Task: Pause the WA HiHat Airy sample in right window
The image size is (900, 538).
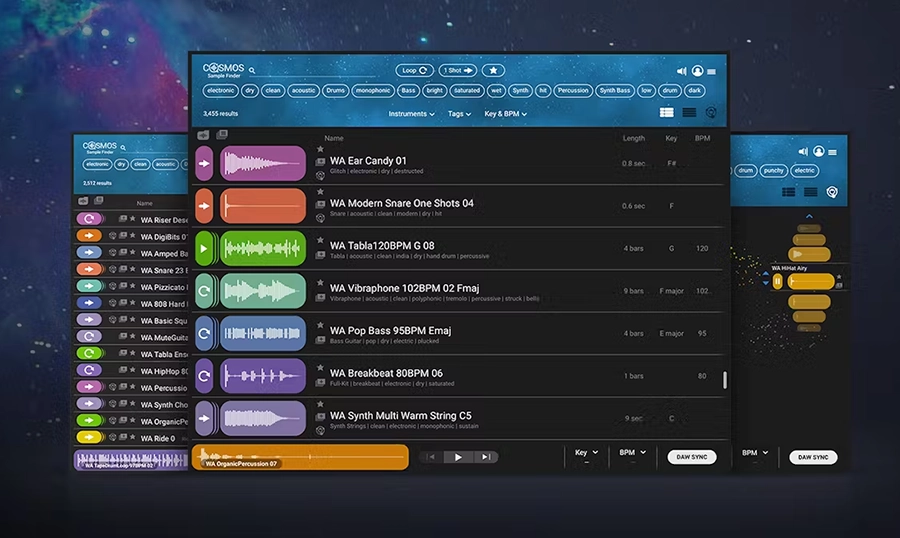Action: (x=778, y=281)
